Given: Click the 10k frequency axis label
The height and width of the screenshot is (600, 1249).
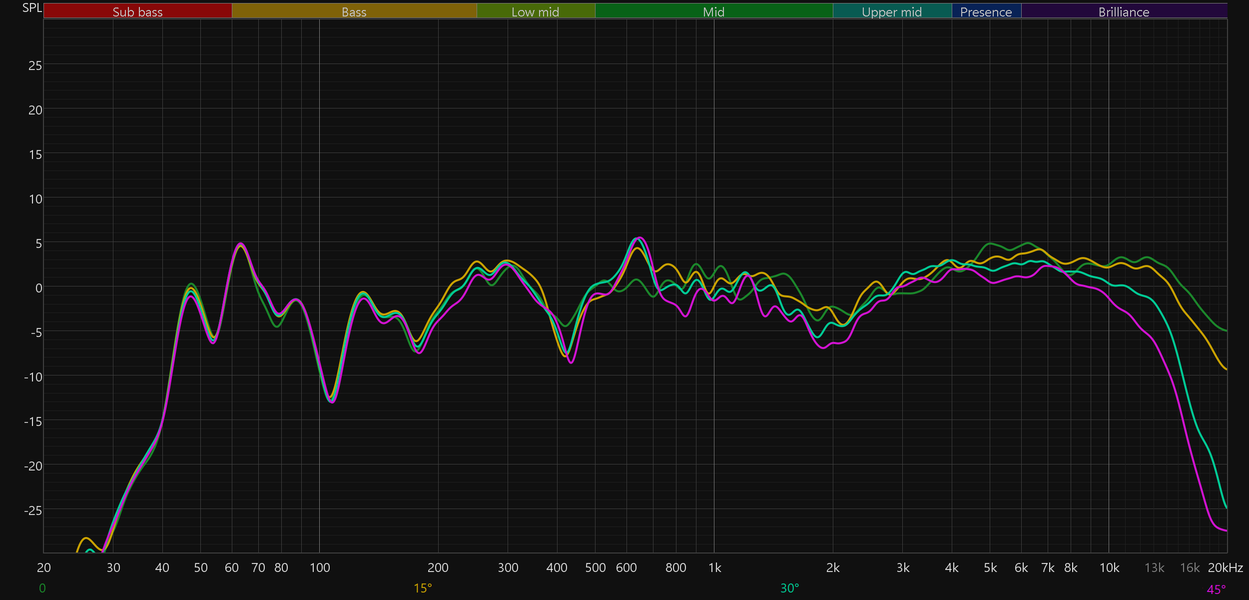Looking at the screenshot, I should click(x=1108, y=567).
